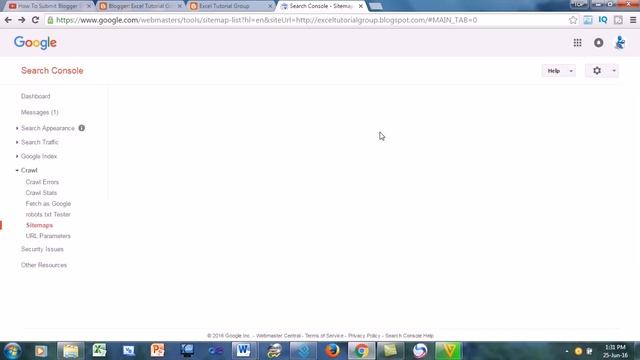This screenshot has height=360, width=640.
Task: Open Security Issues
Action: coord(42,249)
